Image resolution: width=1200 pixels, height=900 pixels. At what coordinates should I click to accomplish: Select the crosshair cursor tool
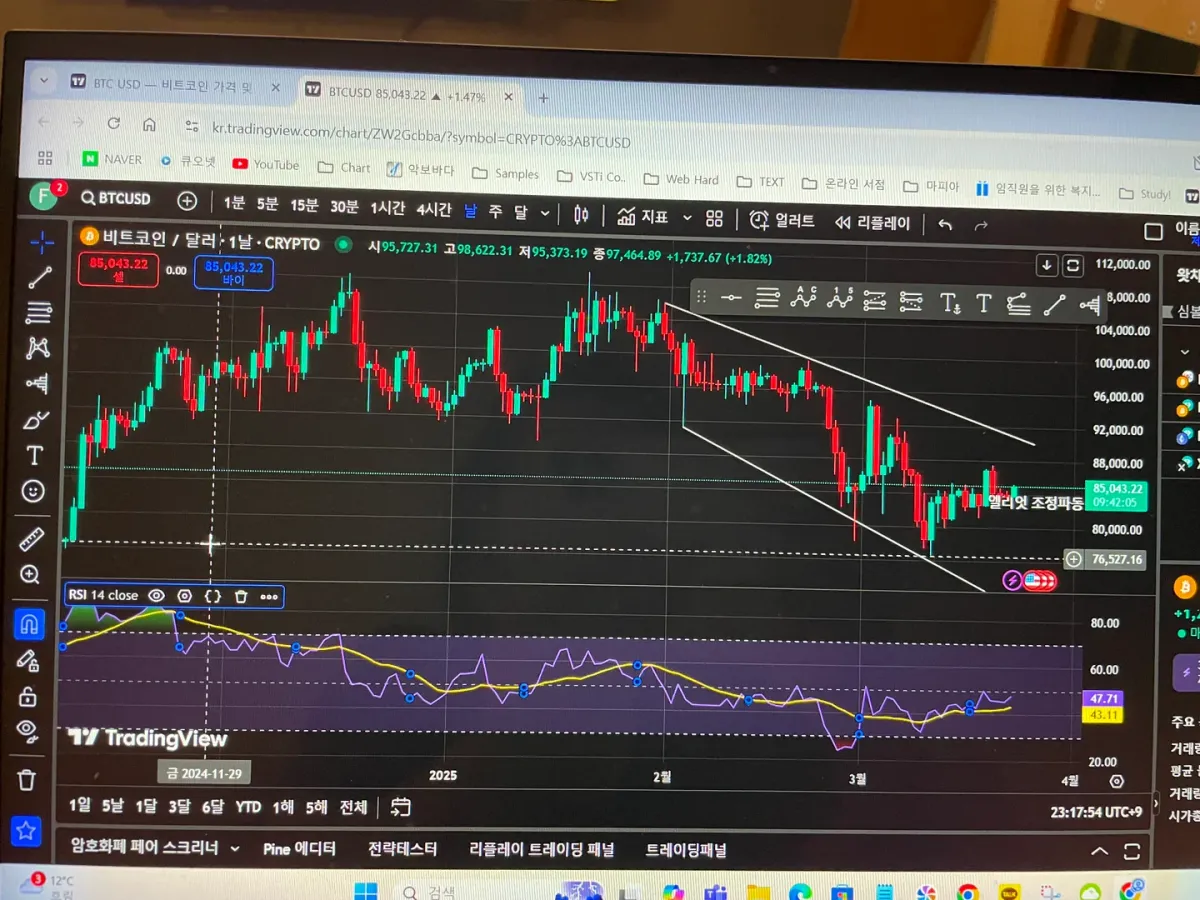pyautogui.click(x=41, y=241)
